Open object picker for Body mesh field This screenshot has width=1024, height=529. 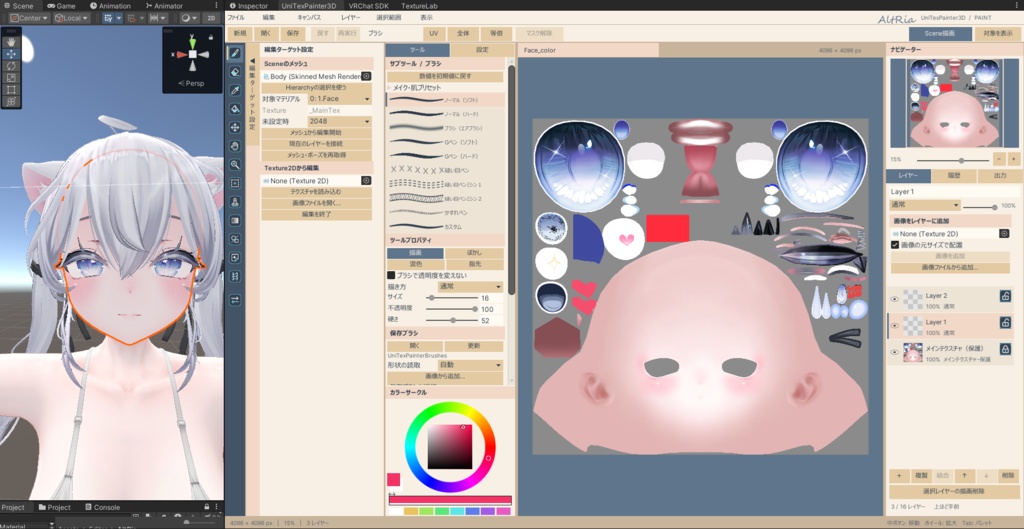click(x=366, y=76)
